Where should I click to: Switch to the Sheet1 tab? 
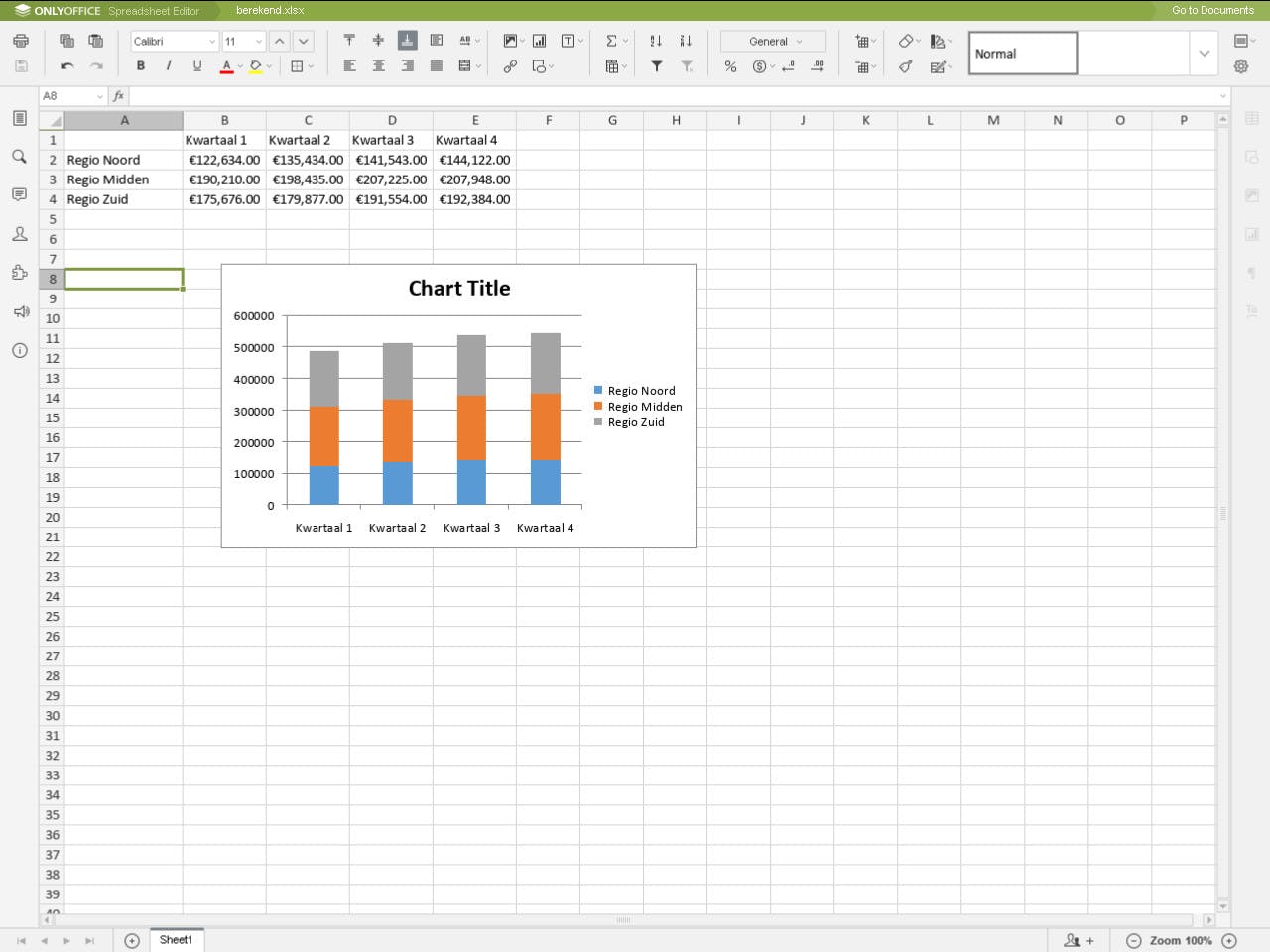(x=176, y=940)
